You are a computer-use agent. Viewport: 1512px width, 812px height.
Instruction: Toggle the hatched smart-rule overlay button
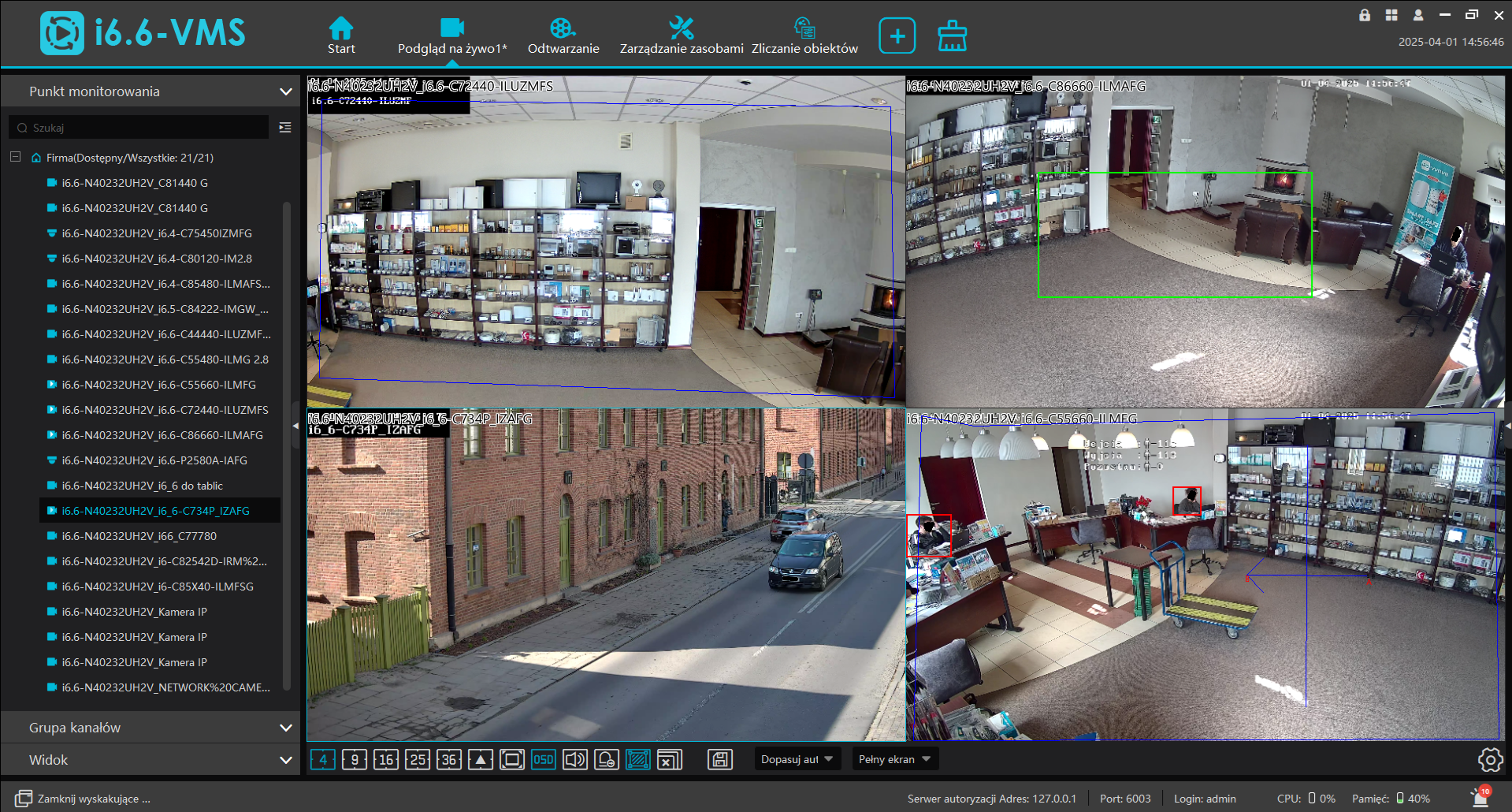637,759
